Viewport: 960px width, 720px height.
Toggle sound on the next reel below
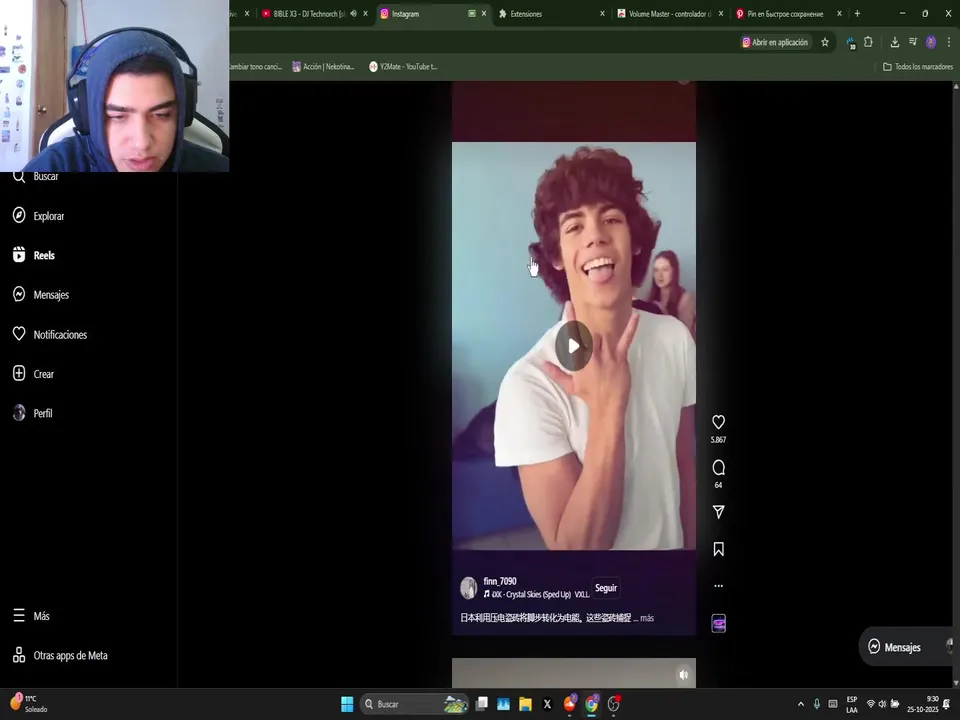tap(683, 674)
